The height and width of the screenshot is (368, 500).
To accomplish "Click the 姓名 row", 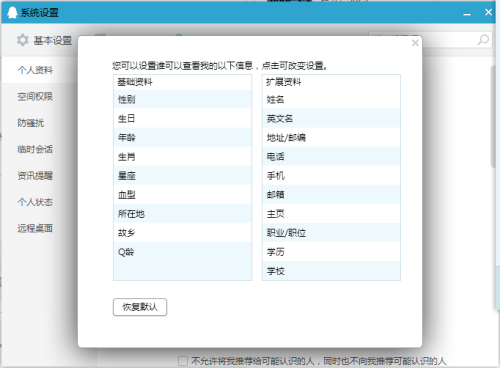I will [x=331, y=99].
